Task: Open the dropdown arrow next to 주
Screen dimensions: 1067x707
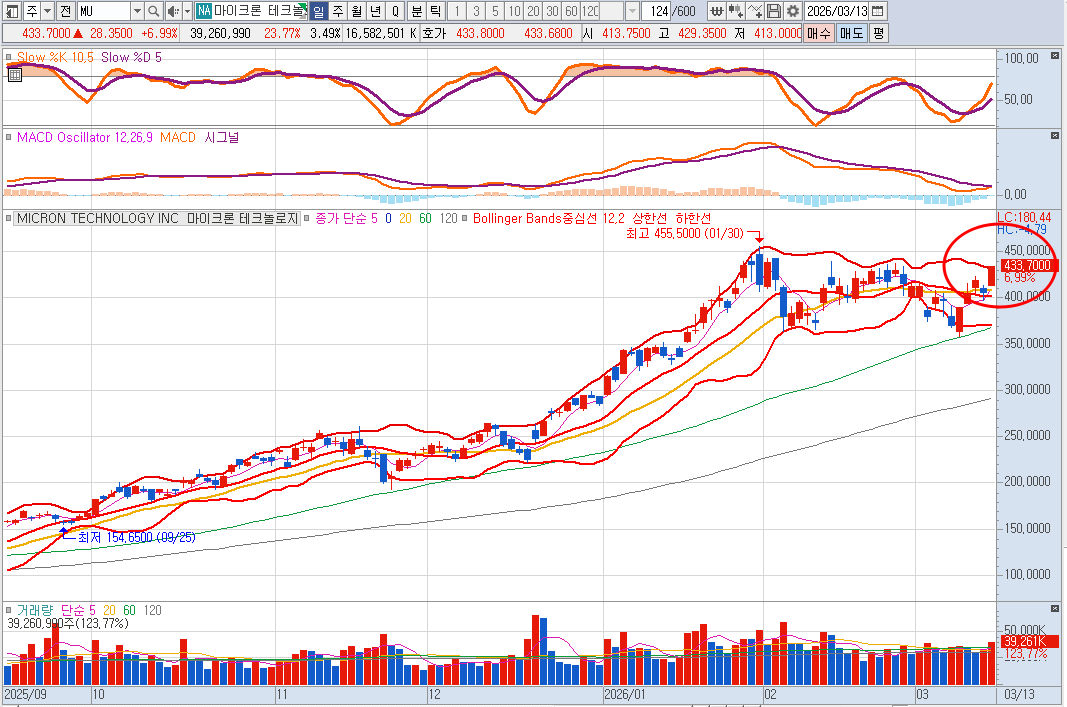Action: click(48, 11)
